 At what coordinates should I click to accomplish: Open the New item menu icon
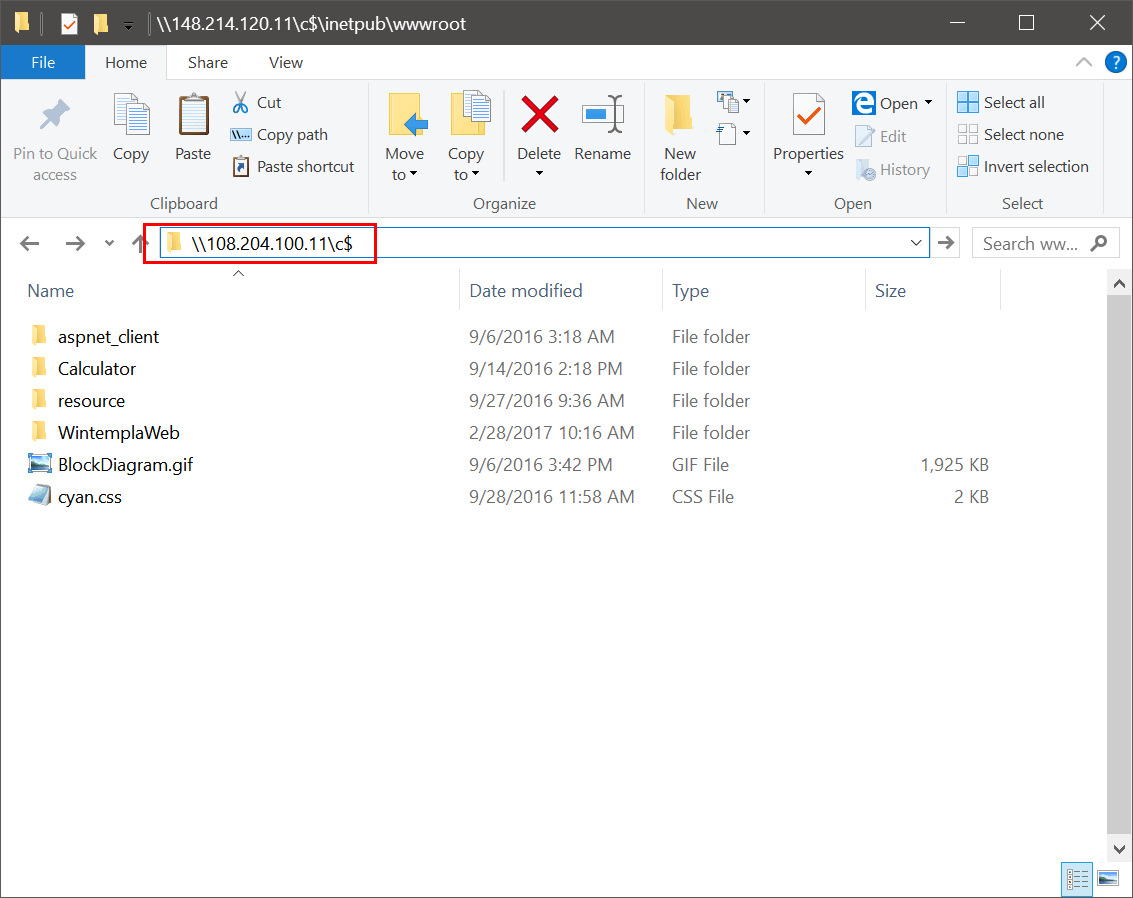coord(733,102)
